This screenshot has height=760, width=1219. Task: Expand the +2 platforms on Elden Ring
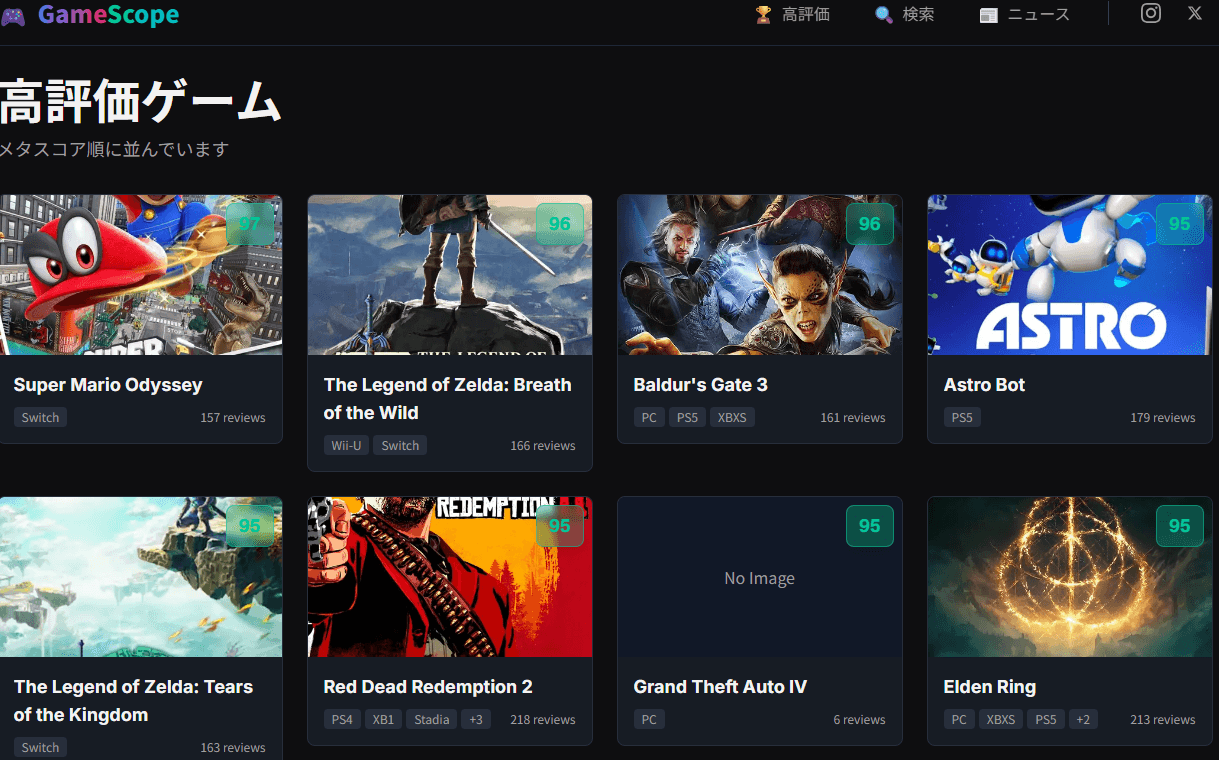pyautogui.click(x=1083, y=719)
